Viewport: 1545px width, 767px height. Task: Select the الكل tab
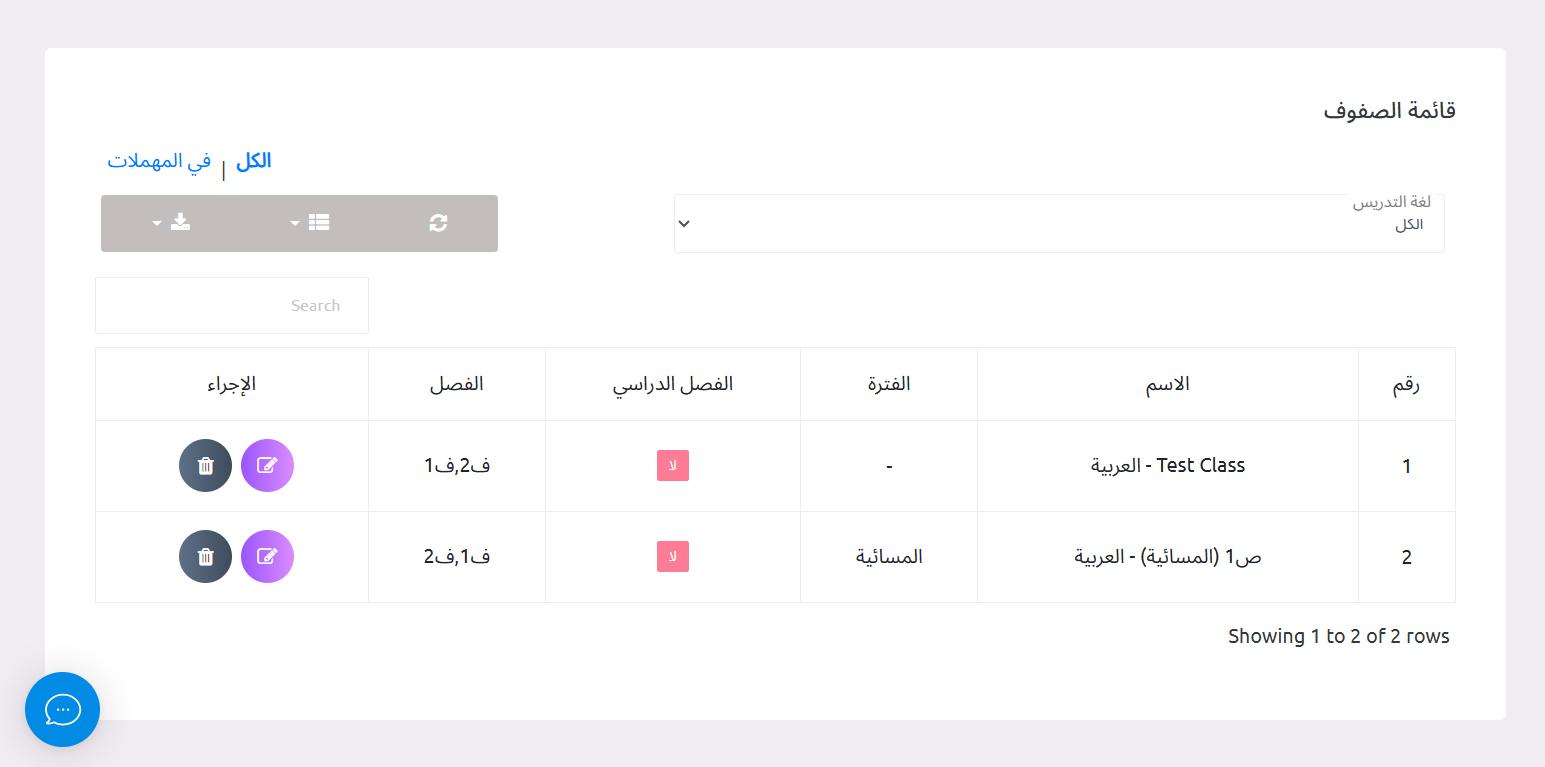coord(251,160)
